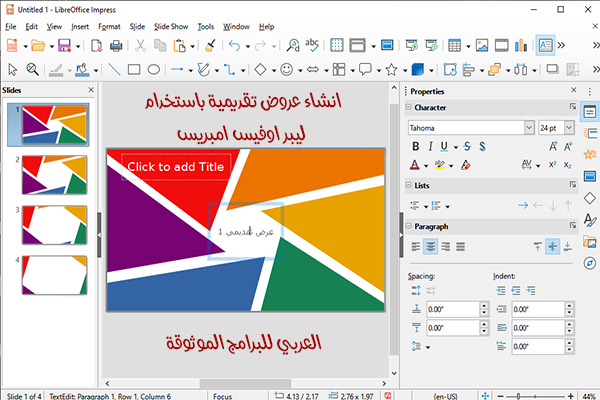Click Increase Font Size button
The width and height of the screenshot is (600, 400).
[553, 146]
